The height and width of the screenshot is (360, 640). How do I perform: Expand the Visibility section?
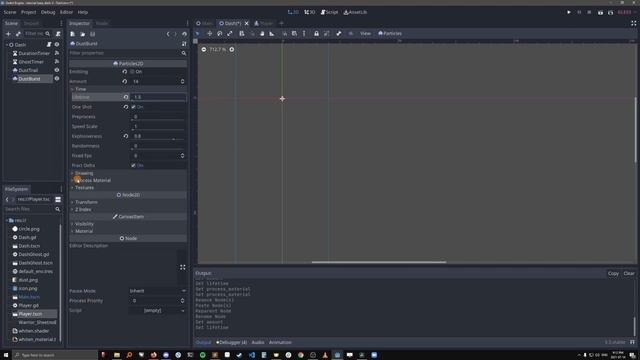(x=128, y=224)
